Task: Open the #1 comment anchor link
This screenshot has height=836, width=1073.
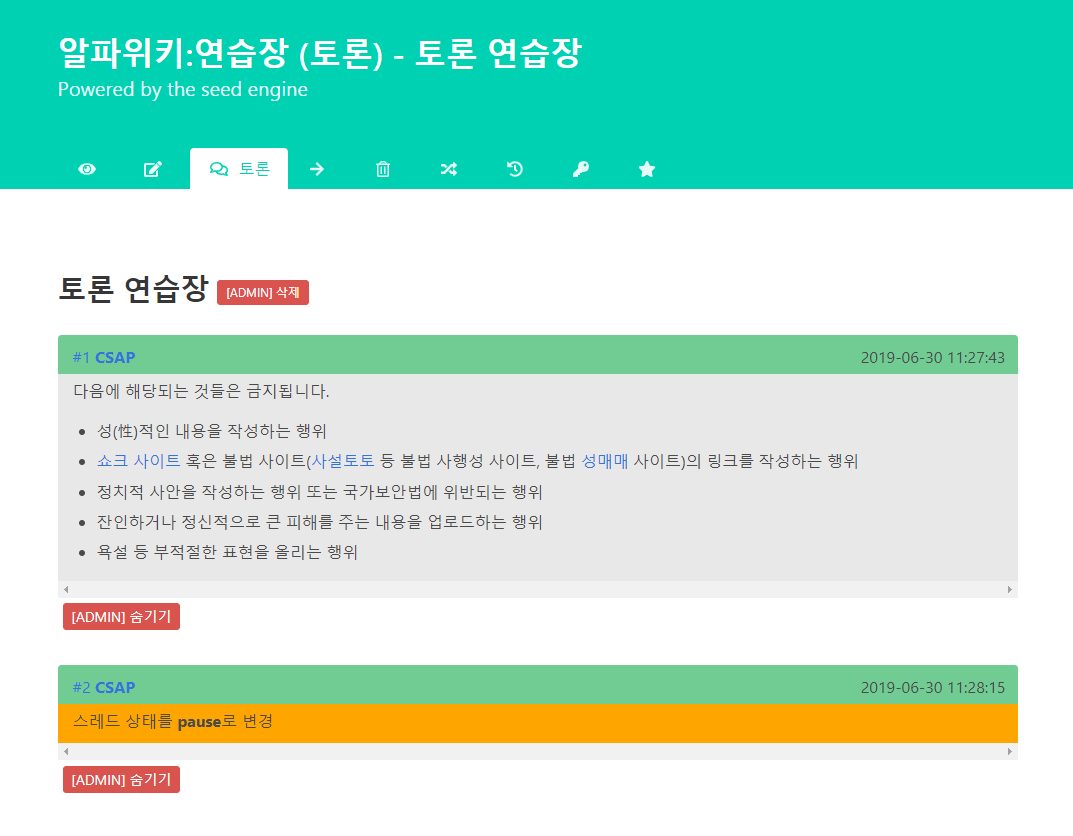Action: coord(81,357)
